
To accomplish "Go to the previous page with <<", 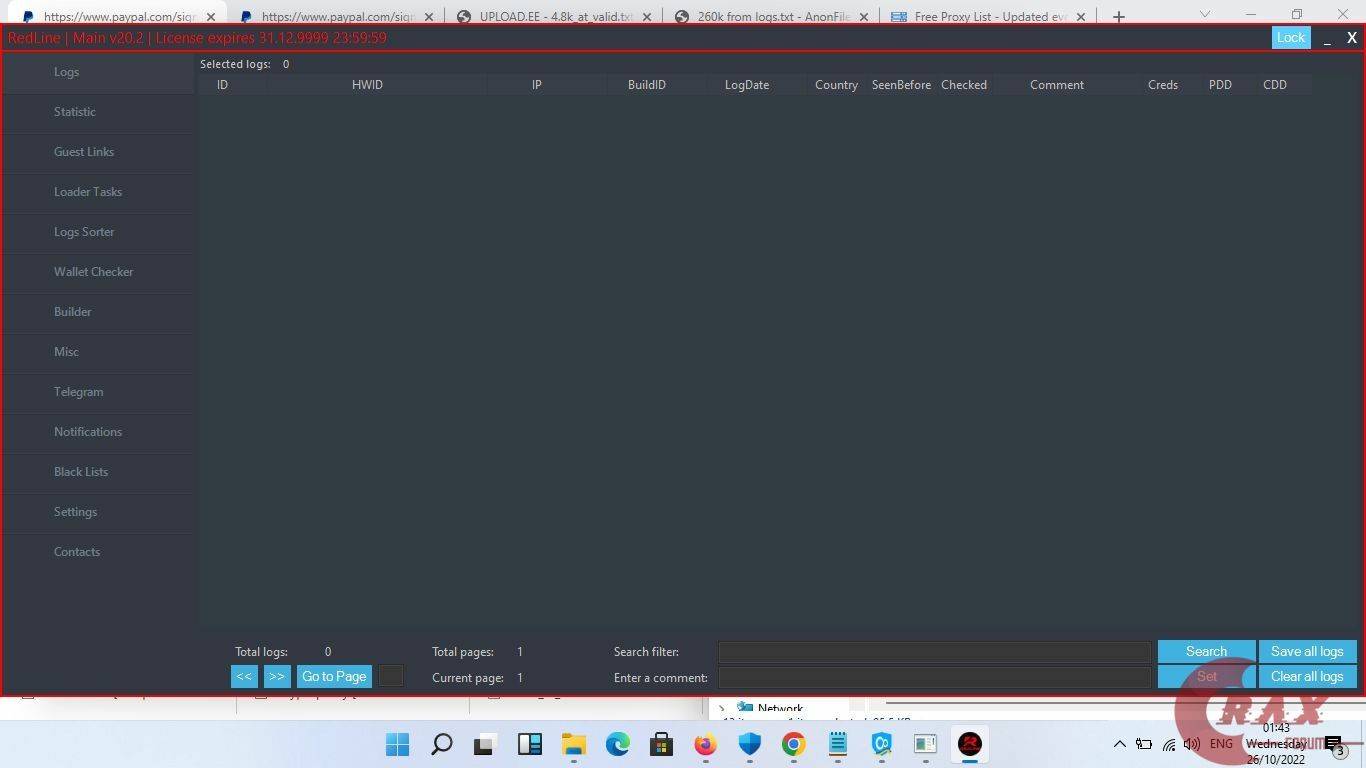I will 244,677.
